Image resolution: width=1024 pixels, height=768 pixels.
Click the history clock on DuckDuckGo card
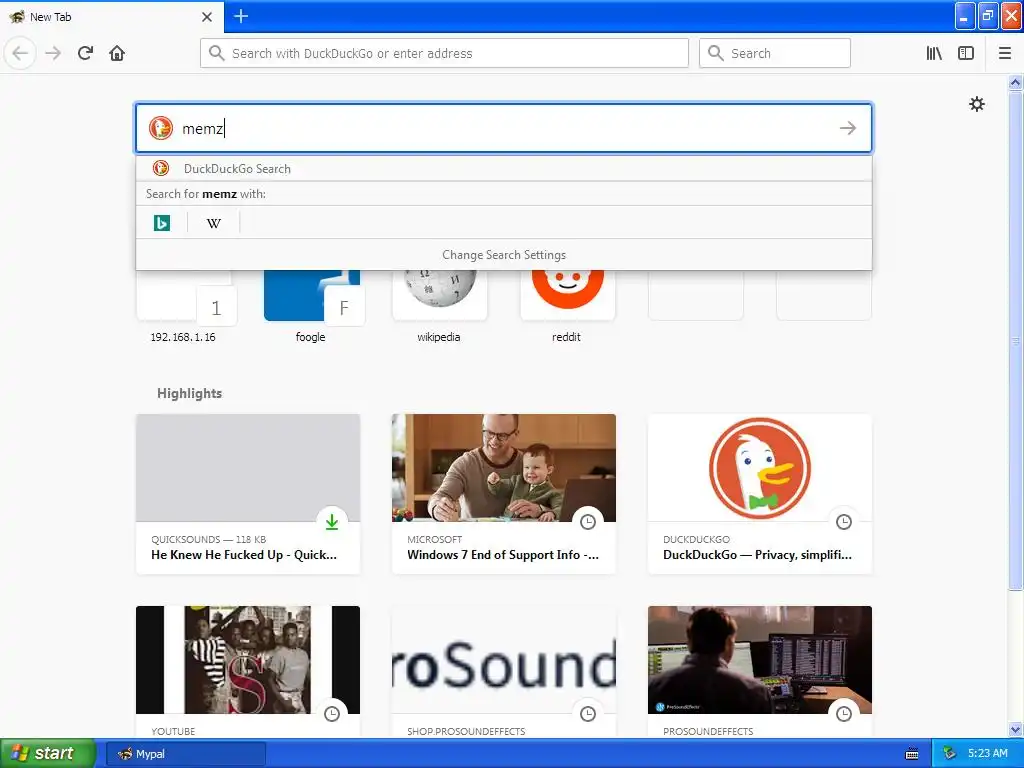pos(844,522)
